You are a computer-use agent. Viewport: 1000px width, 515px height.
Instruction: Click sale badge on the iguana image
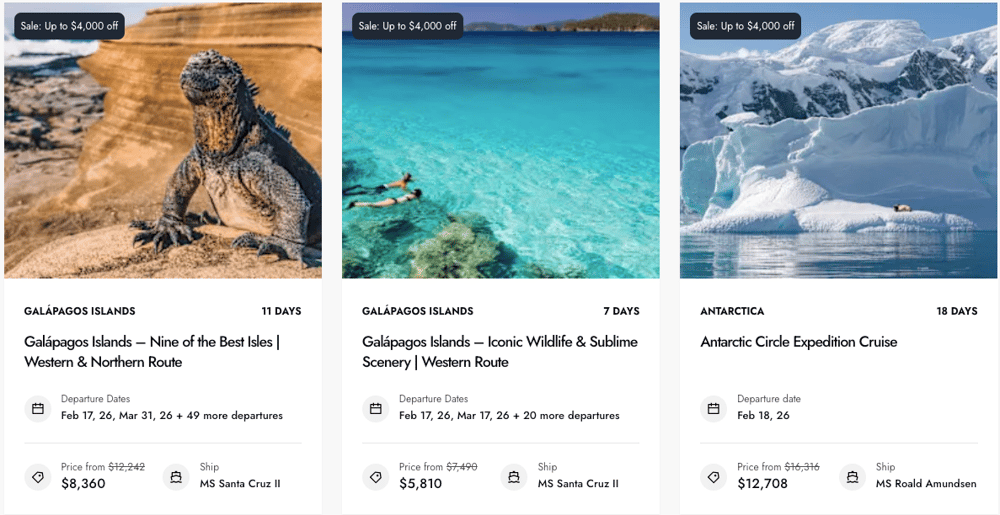pos(69,26)
